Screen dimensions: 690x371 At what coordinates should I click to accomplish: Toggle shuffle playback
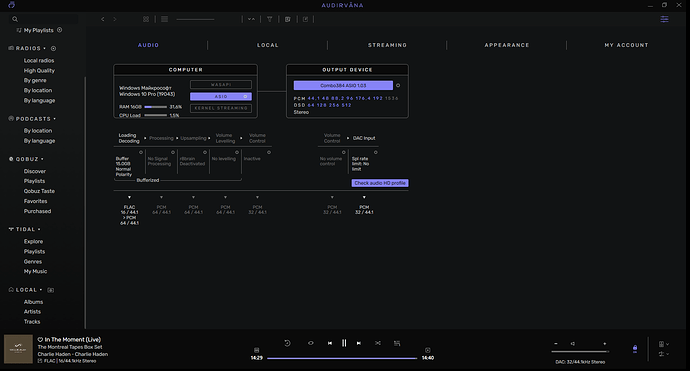click(378, 343)
